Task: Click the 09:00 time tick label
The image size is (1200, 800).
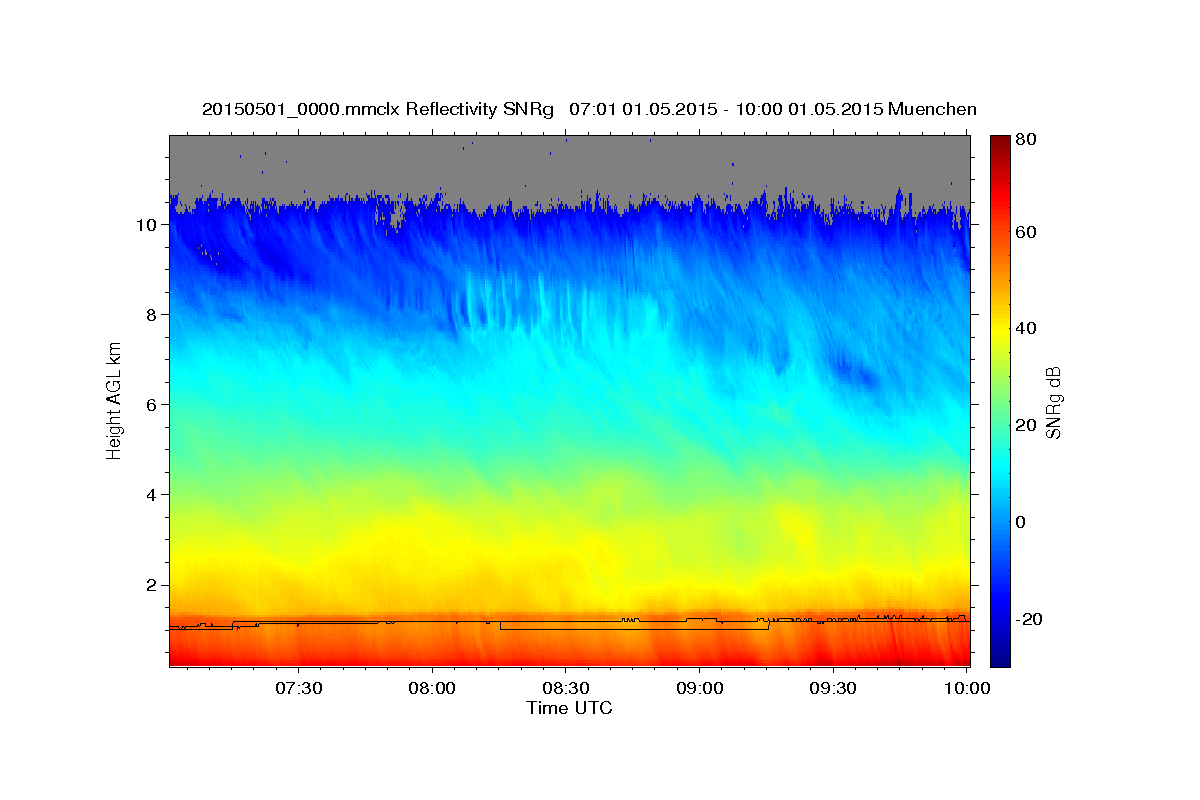Action: click(699, 688)
